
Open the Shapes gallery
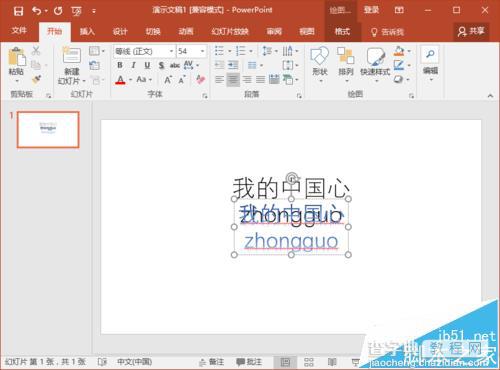pos(320,63)
